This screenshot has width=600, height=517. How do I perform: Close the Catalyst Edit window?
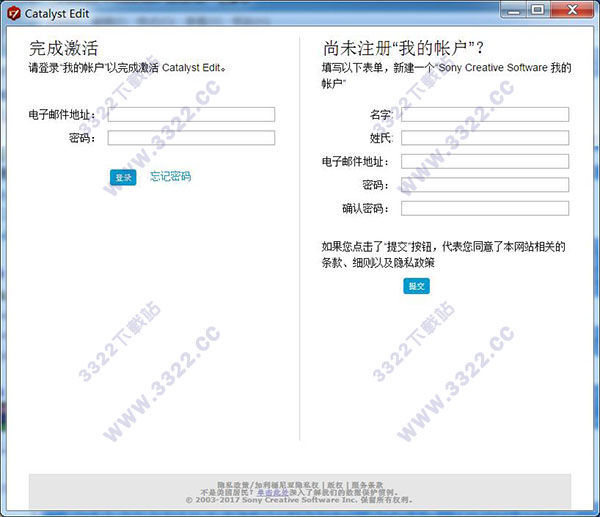(x=572, y=10)
